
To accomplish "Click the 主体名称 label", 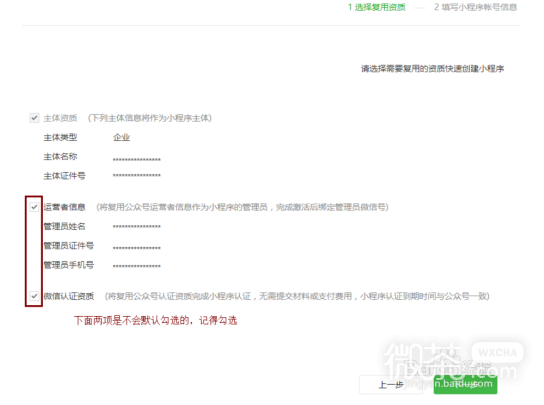I will click(x=60, y=157).
